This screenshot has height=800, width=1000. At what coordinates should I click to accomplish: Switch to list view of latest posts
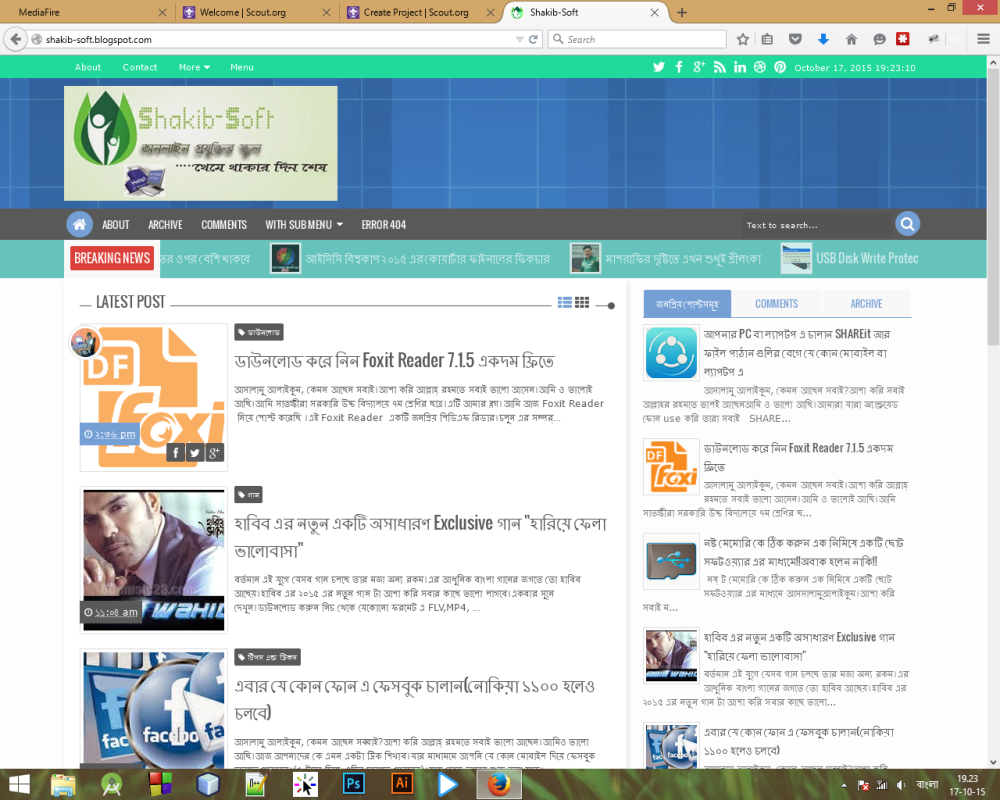pyautogui.click(x=564, y=302)
